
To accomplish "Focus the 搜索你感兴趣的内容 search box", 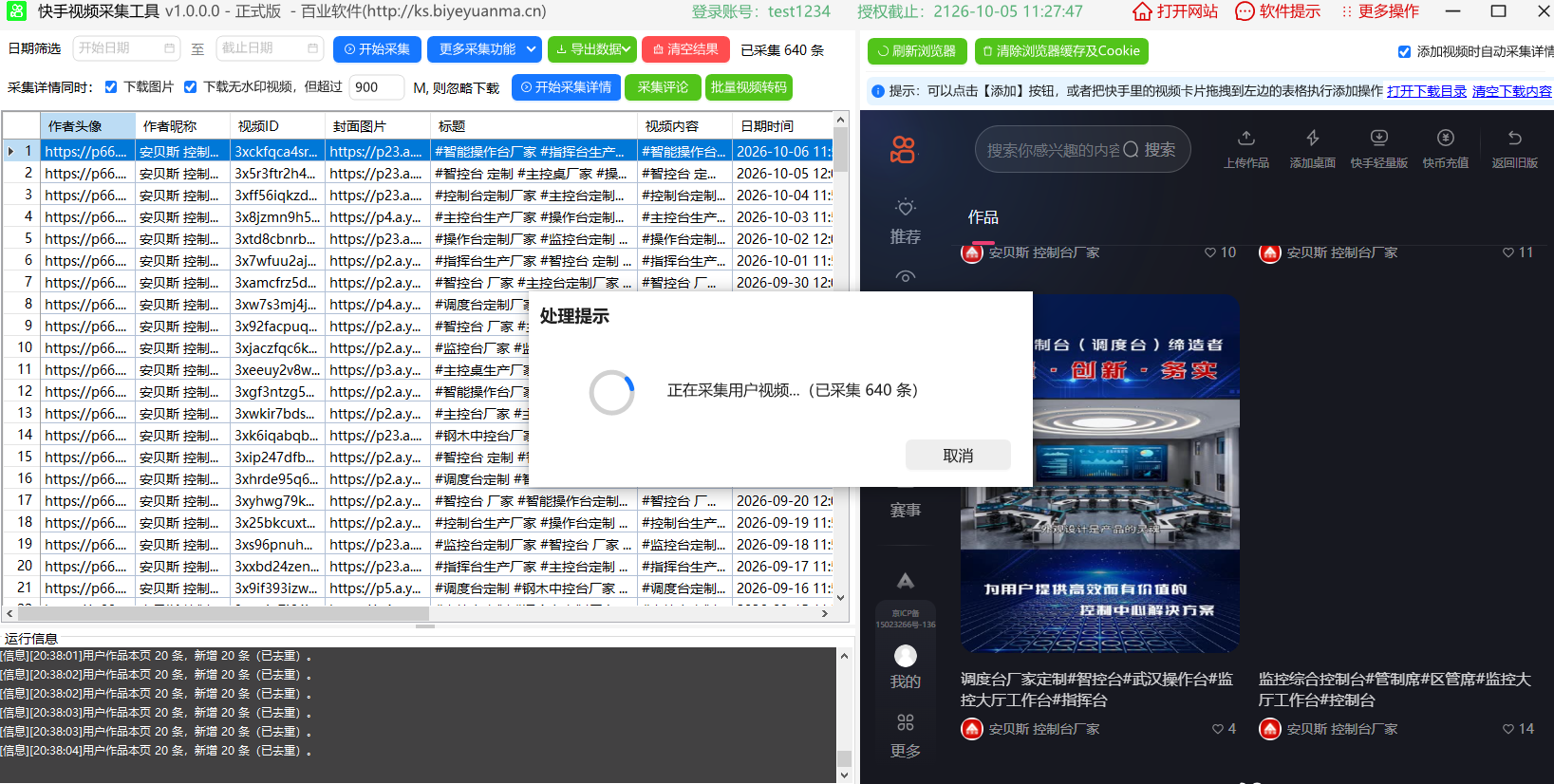I will [x=1053, y=149].
